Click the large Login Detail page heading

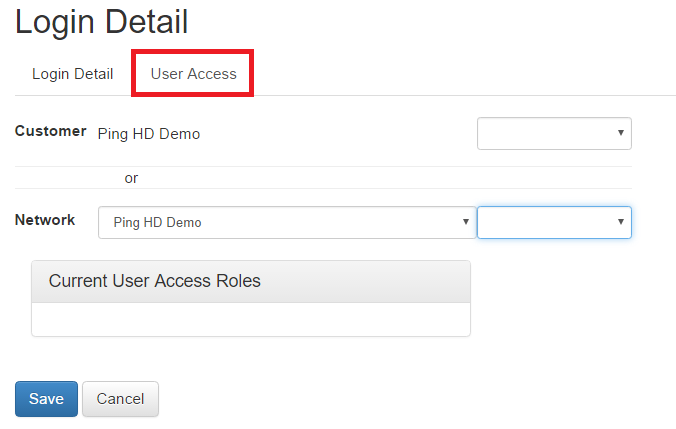(101, 22)
